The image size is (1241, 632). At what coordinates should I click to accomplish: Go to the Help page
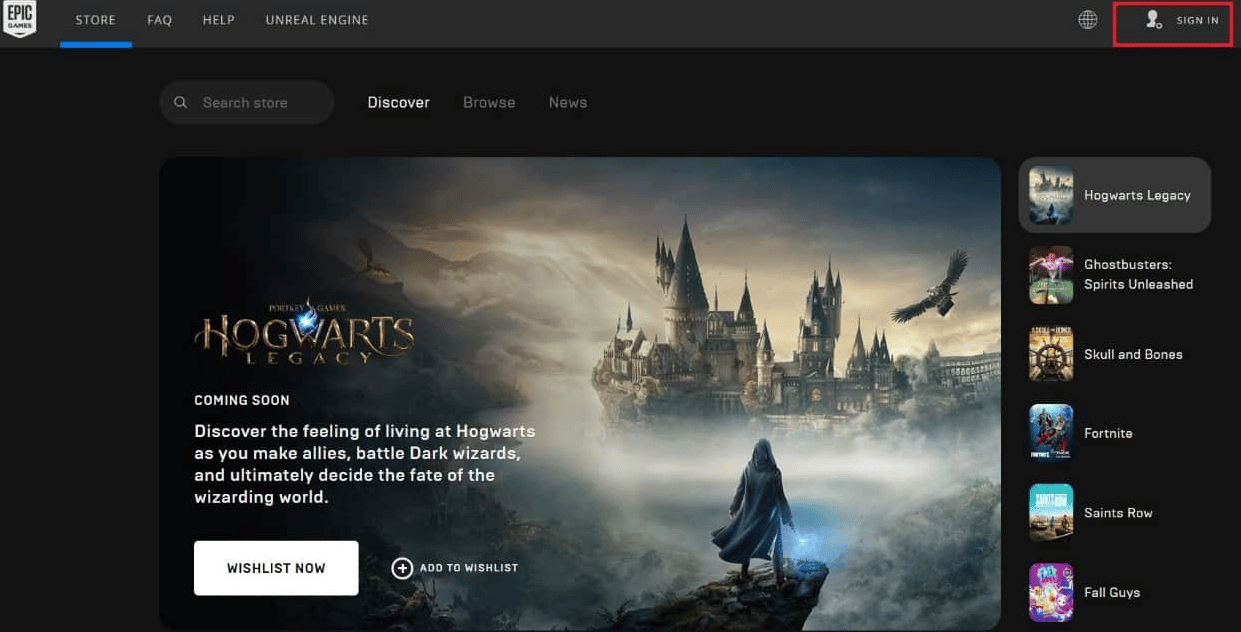[219, 20]
